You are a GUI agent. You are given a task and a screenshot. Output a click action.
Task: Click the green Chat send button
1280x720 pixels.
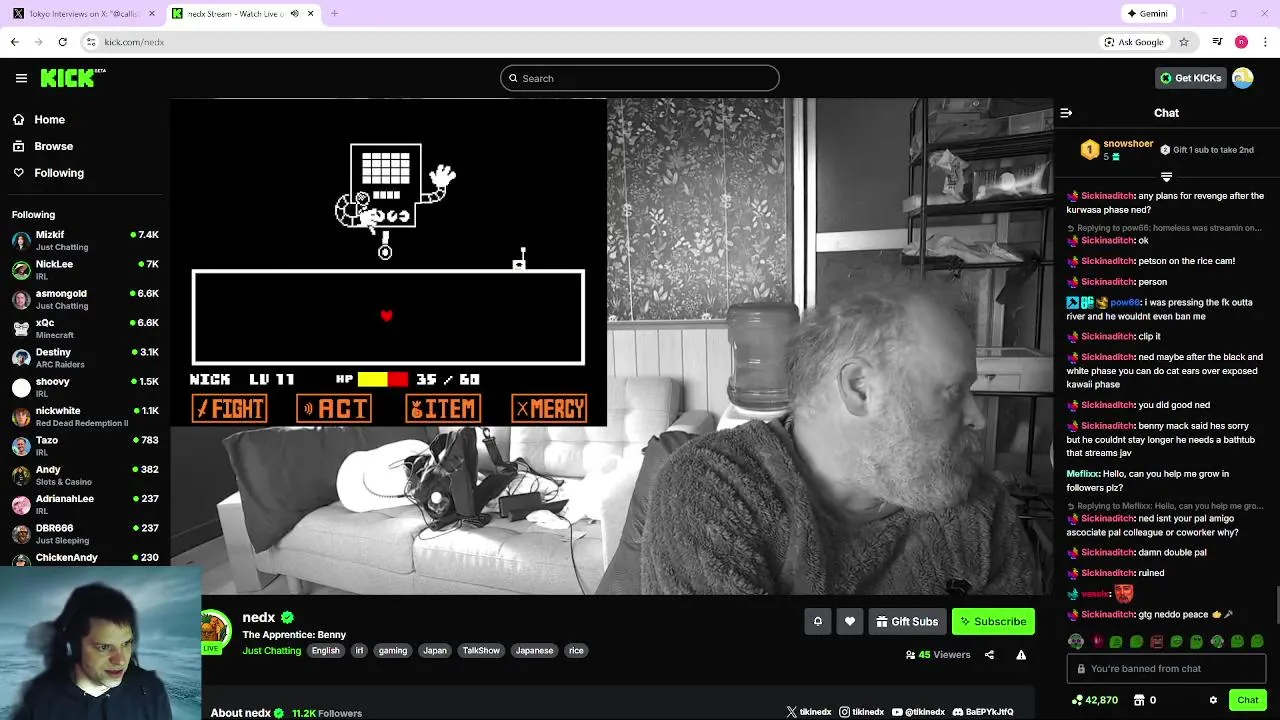1248,700
